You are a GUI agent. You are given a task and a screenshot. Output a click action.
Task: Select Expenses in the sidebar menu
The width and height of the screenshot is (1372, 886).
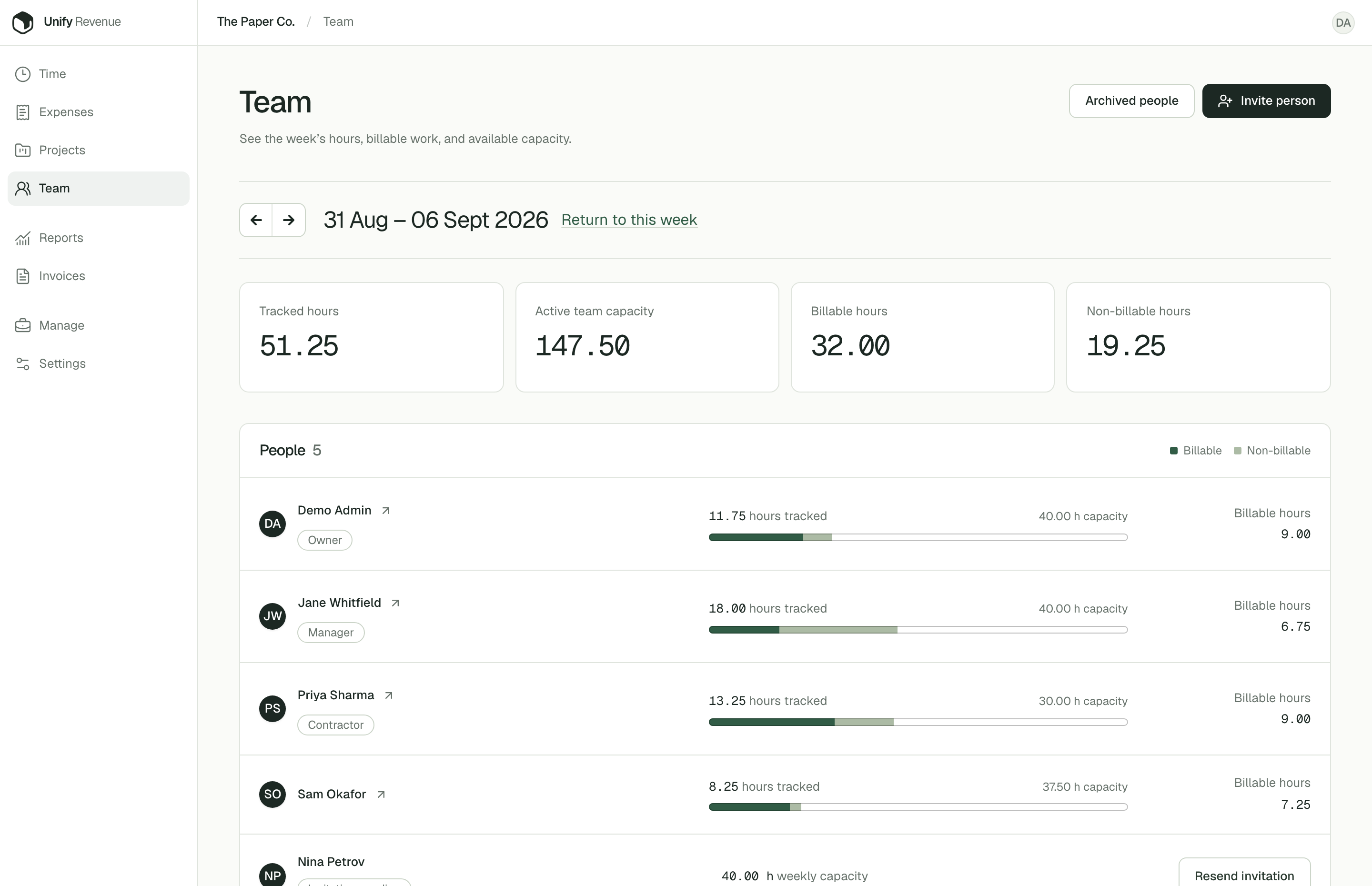pyautogui.click(x=98, y=112)
